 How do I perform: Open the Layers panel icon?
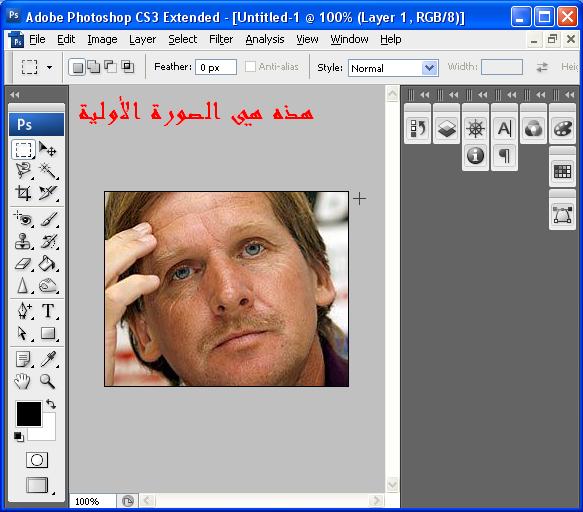447,129
